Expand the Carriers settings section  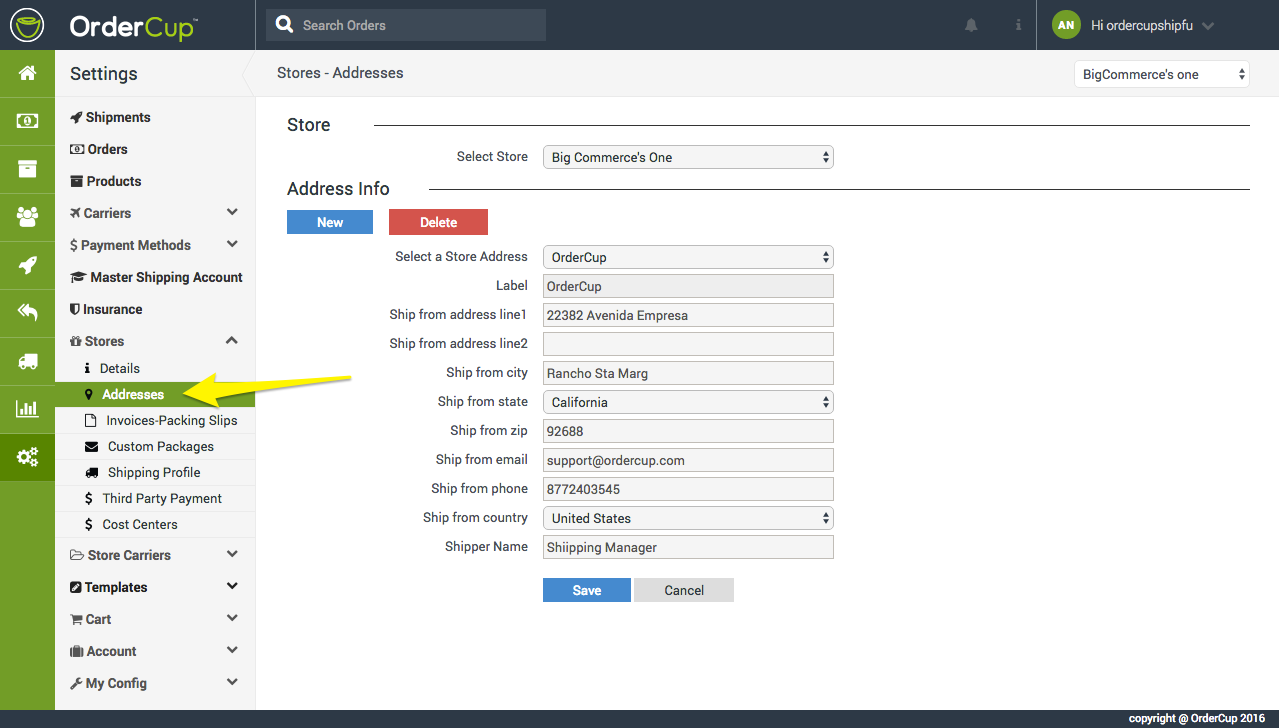(x=232, y=212)
